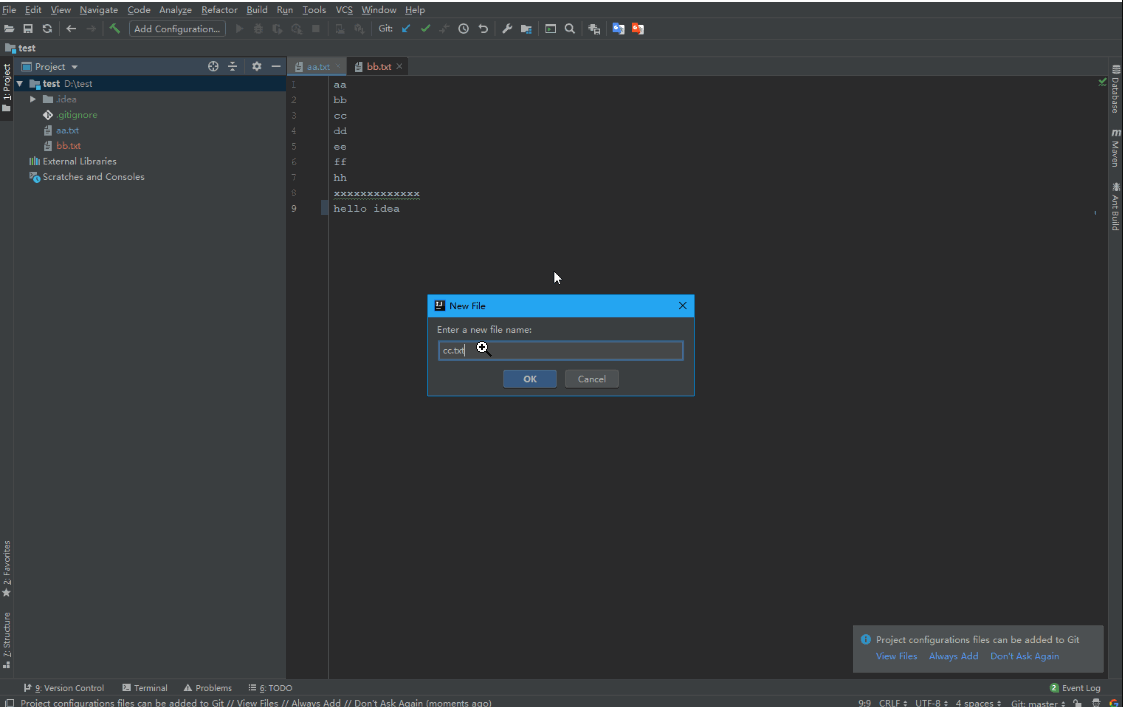Open the Git: master branch selector
The width and height of the screenshot is (1123, 707).
pyautogui.click(x=1038, y=703)
